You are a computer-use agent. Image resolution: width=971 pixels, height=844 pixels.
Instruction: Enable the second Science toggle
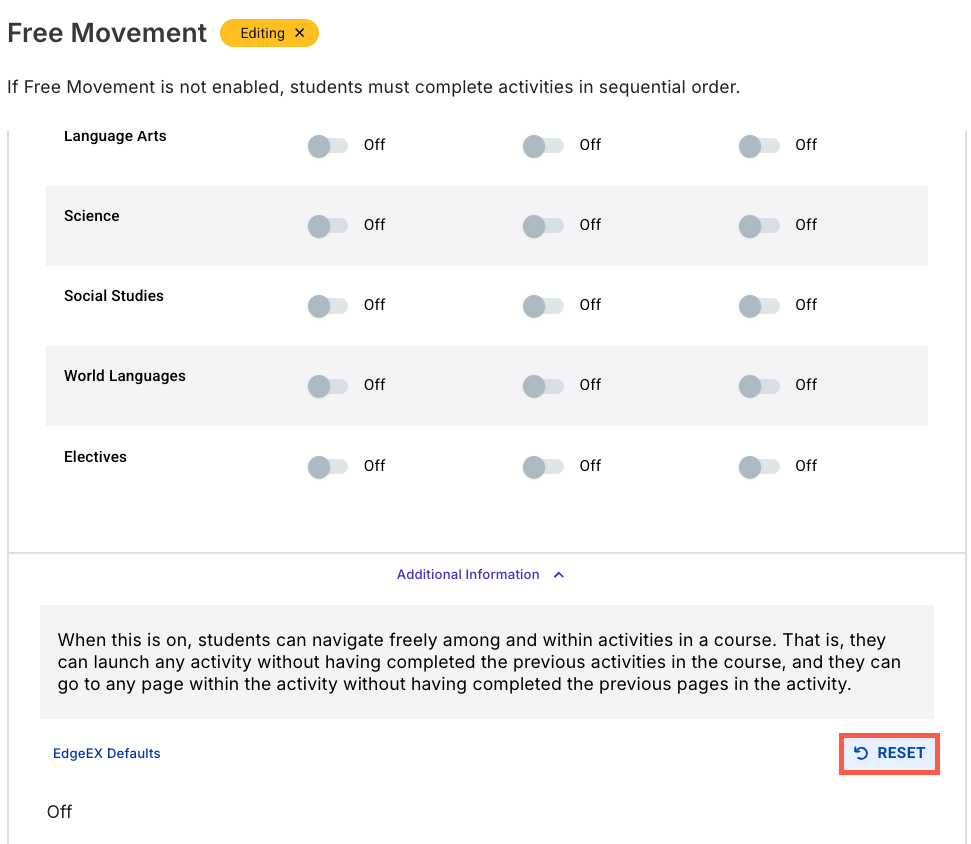click(543, 226)
